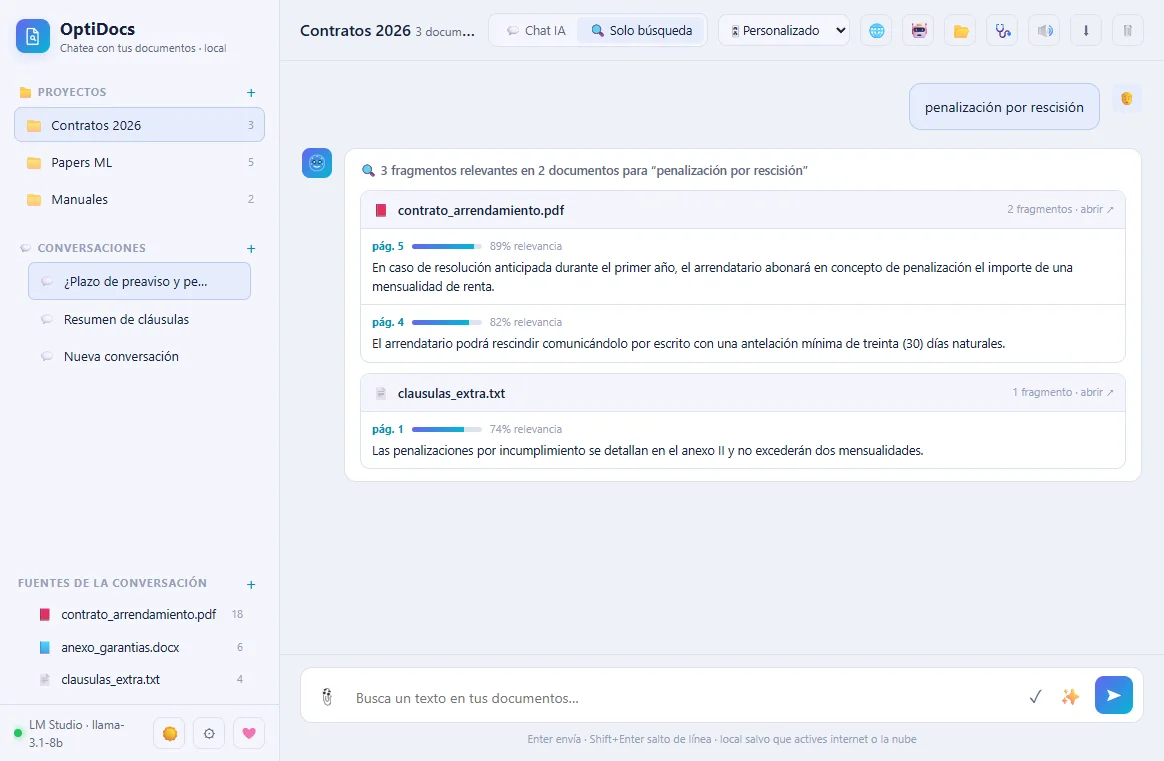Toggle internet access globe icon
The width and height of the screenshot is (1164, 761).
pos(877,30)
